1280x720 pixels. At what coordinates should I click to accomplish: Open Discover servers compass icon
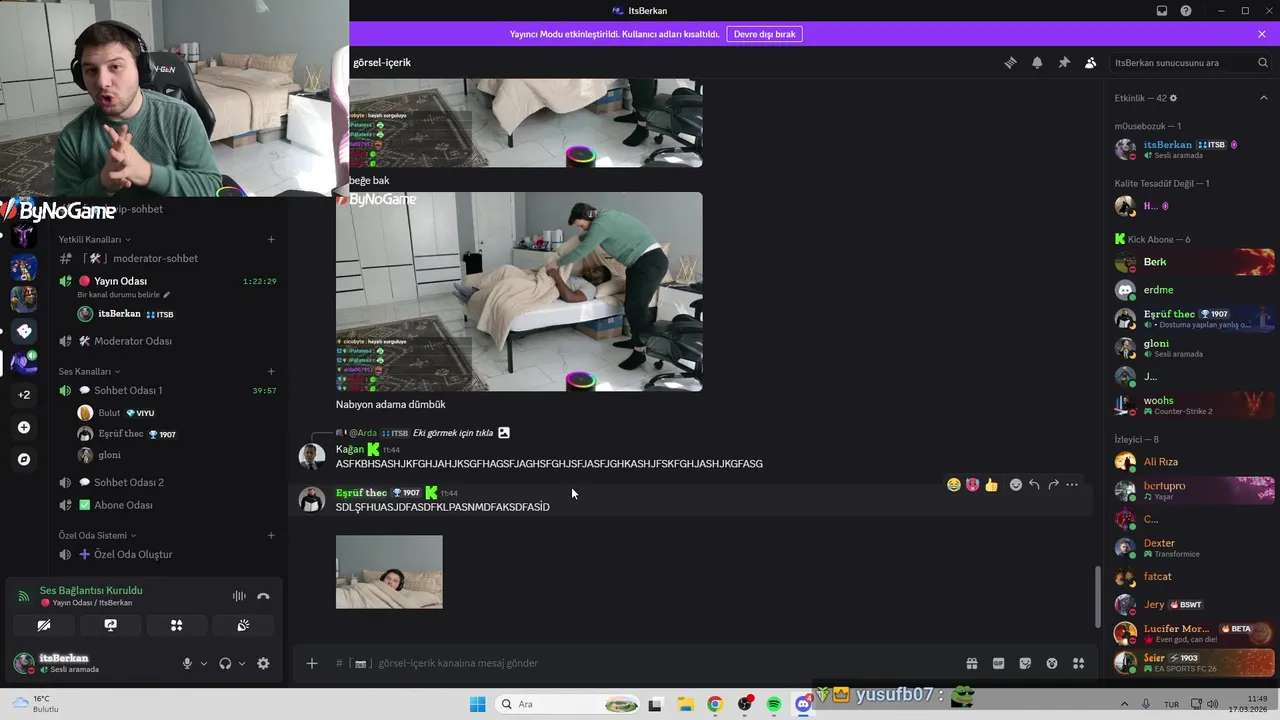(24, 459)
